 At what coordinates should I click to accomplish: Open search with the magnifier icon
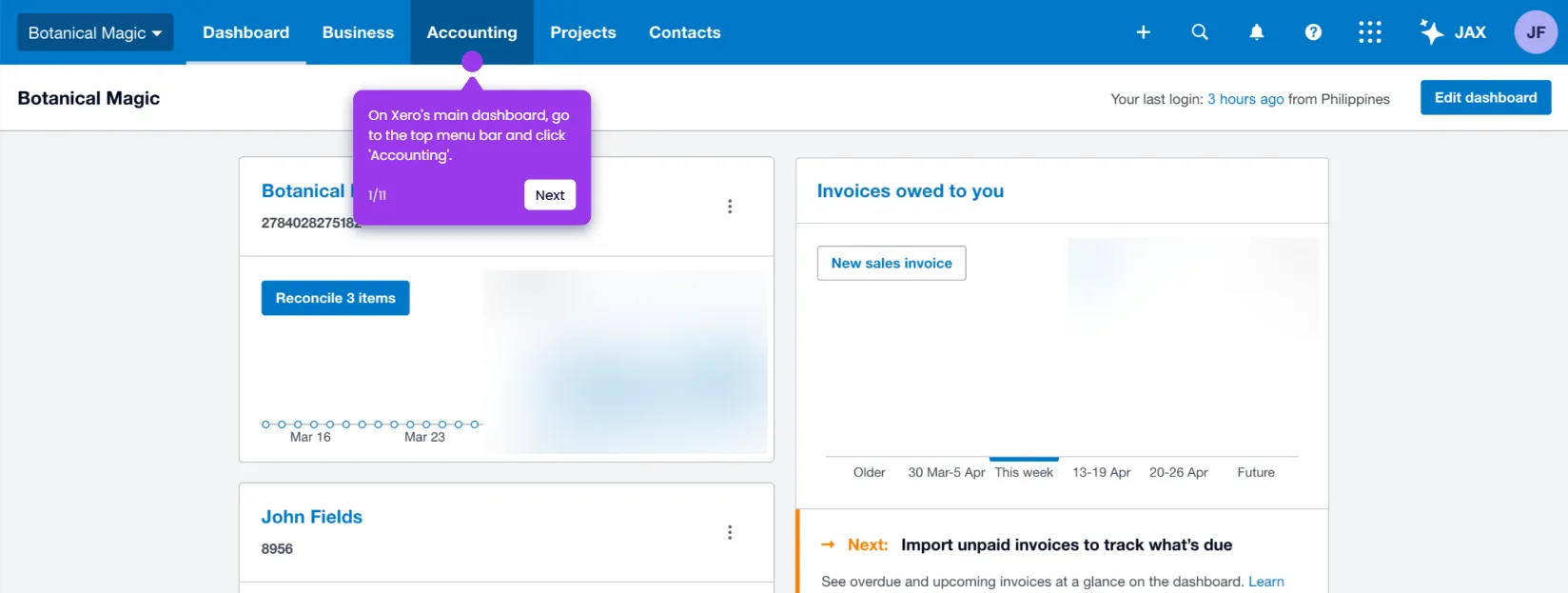[x=1200, y=32]
